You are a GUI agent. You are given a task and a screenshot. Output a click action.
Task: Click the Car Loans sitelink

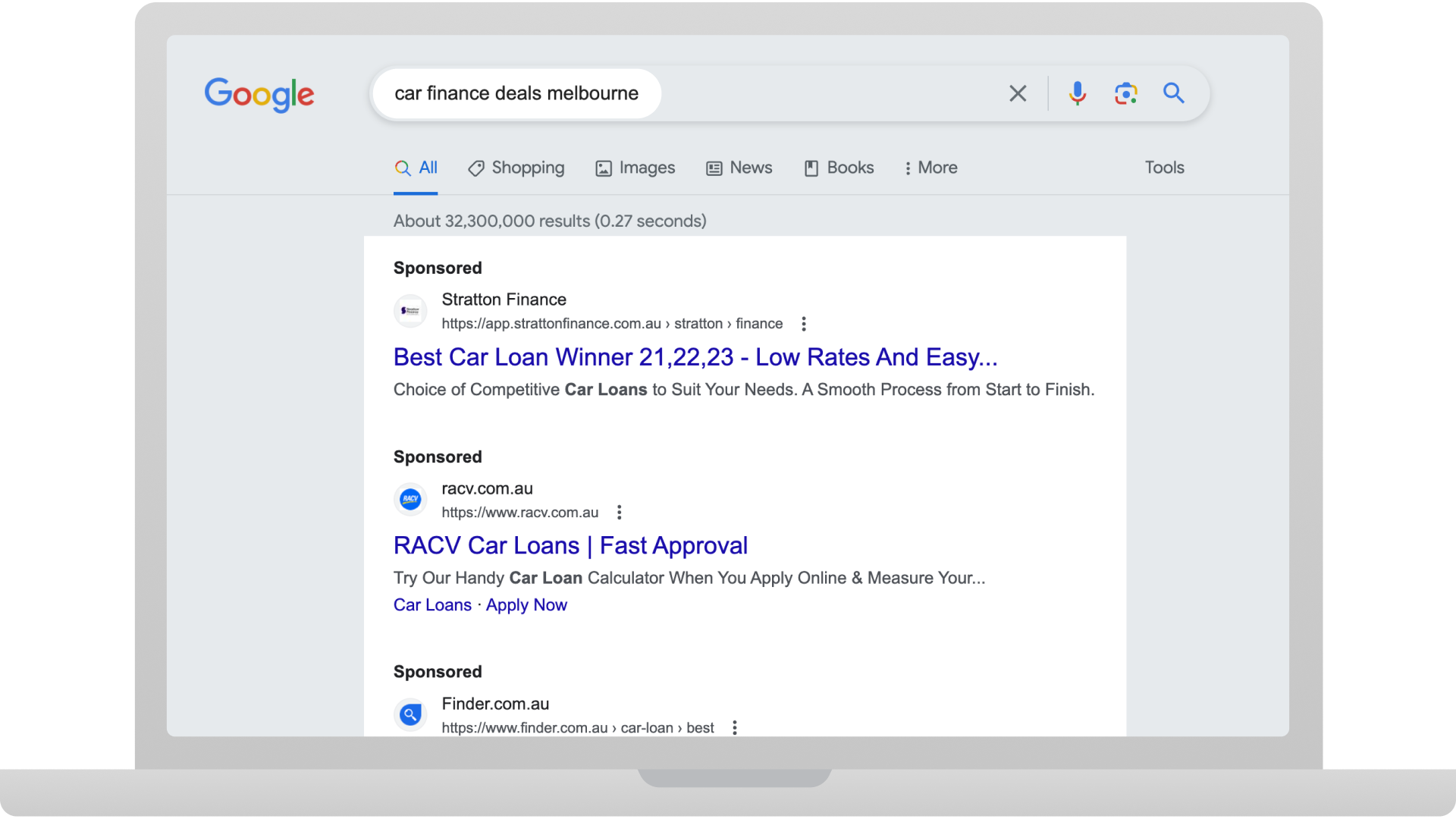coord(432,605)
